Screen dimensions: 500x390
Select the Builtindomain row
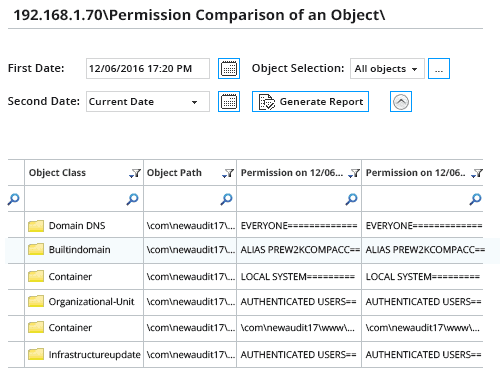[245, 250]
